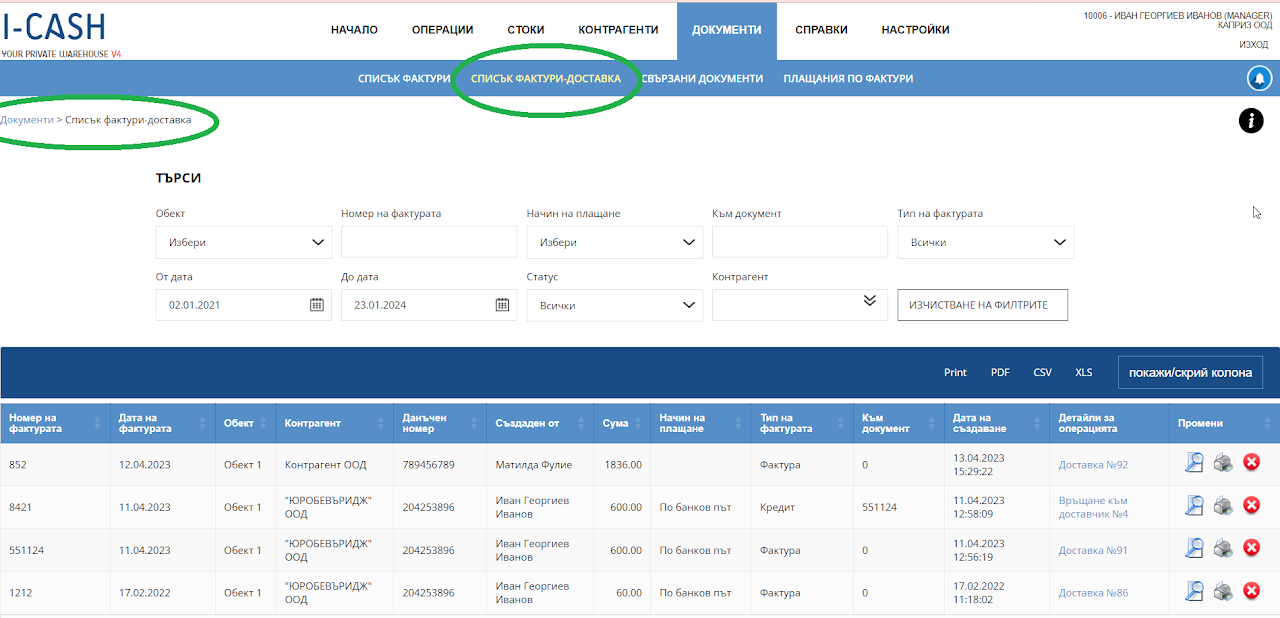The image size is (1280, 618).
Task: Open the Тип на фактурата dropdown
Action: pyautogui.click(x=986, y=242)
